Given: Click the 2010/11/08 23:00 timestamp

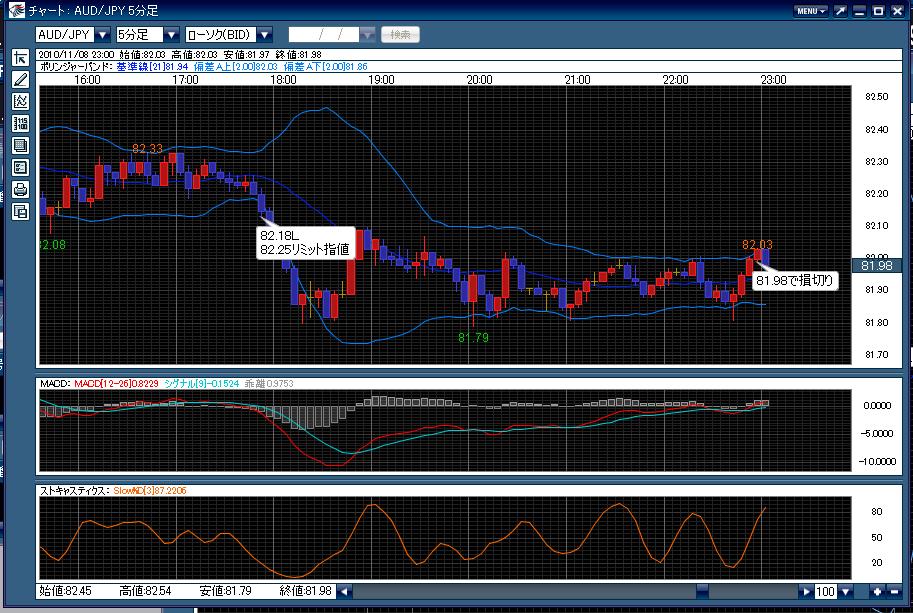Looking at the screenshot, I should [x=76, y=55].
